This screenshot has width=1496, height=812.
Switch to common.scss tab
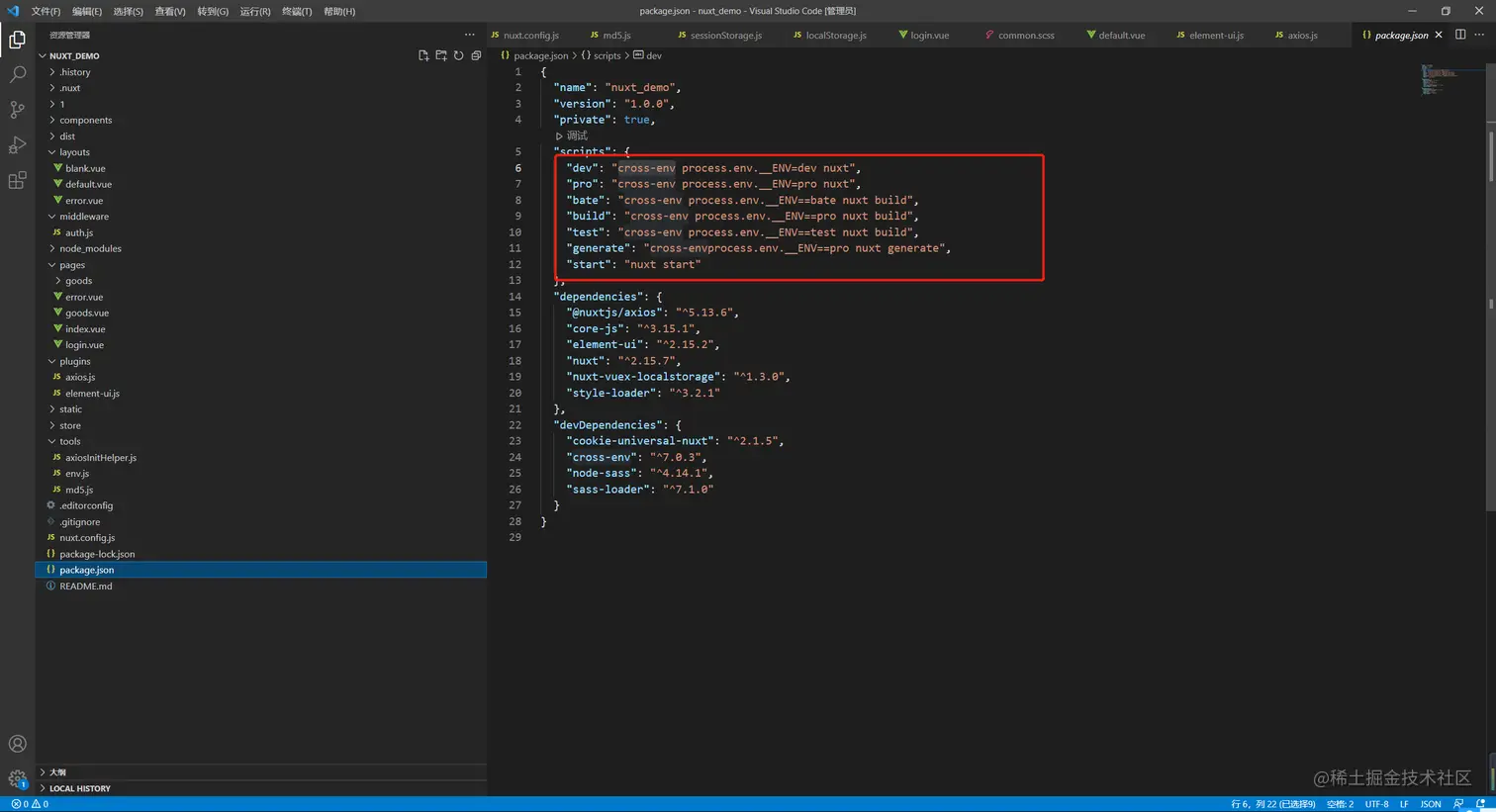[x=1020, y=35]
